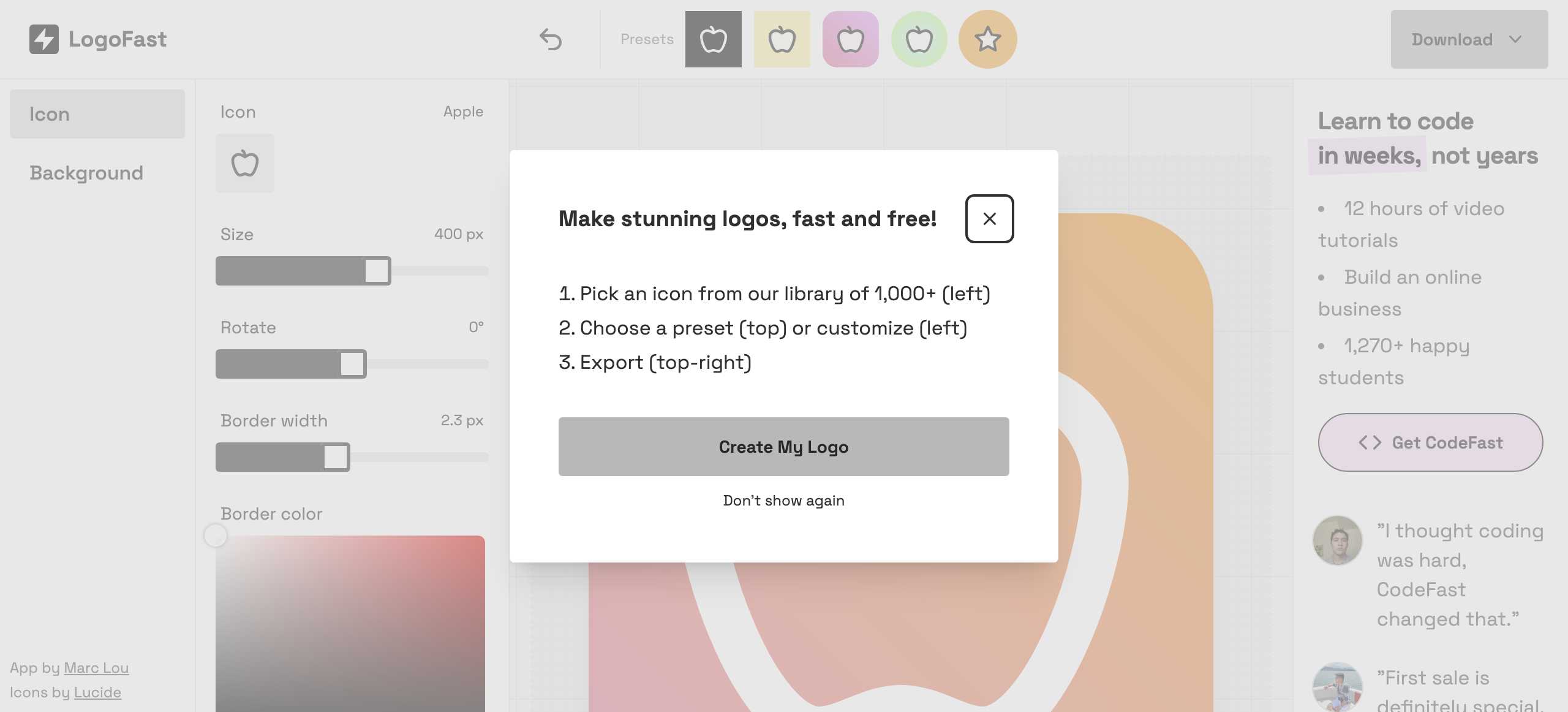Select the yellow apple preset

[x=782, y=39]
